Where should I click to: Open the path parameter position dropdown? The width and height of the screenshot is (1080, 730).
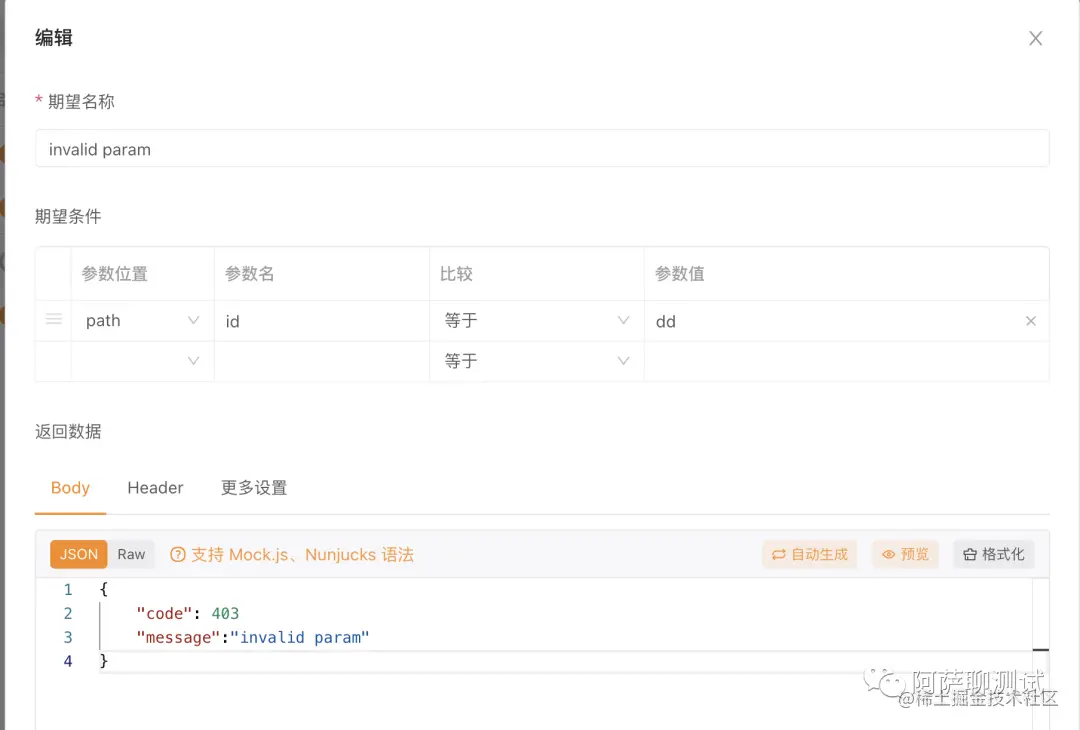pos(142,321)
